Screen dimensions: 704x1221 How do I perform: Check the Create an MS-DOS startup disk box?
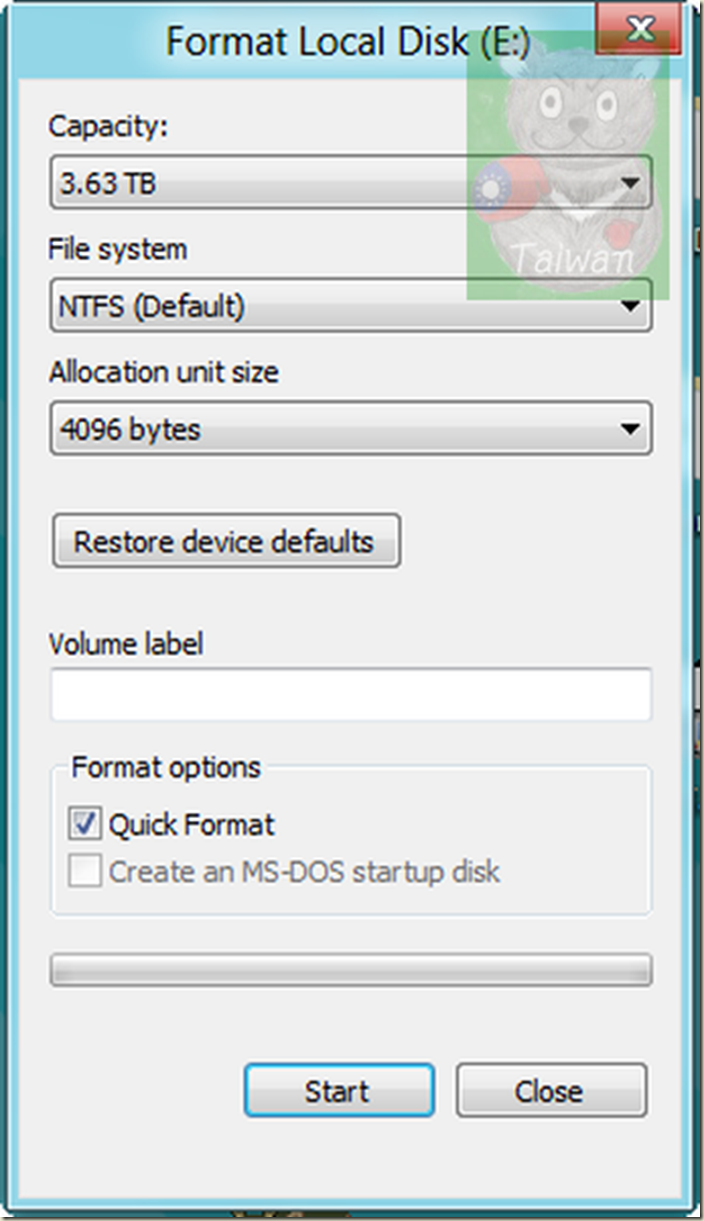[x=85, y=871]
